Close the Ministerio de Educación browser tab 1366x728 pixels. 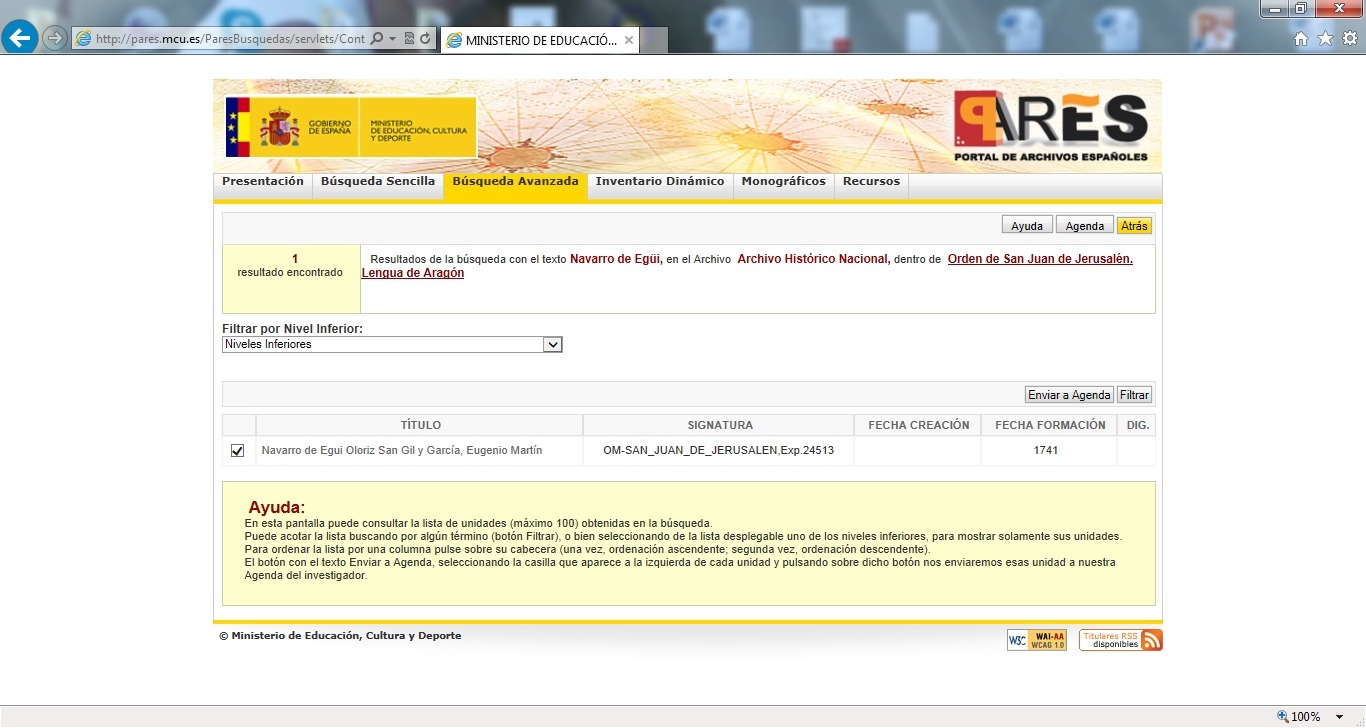click(629, 40)
